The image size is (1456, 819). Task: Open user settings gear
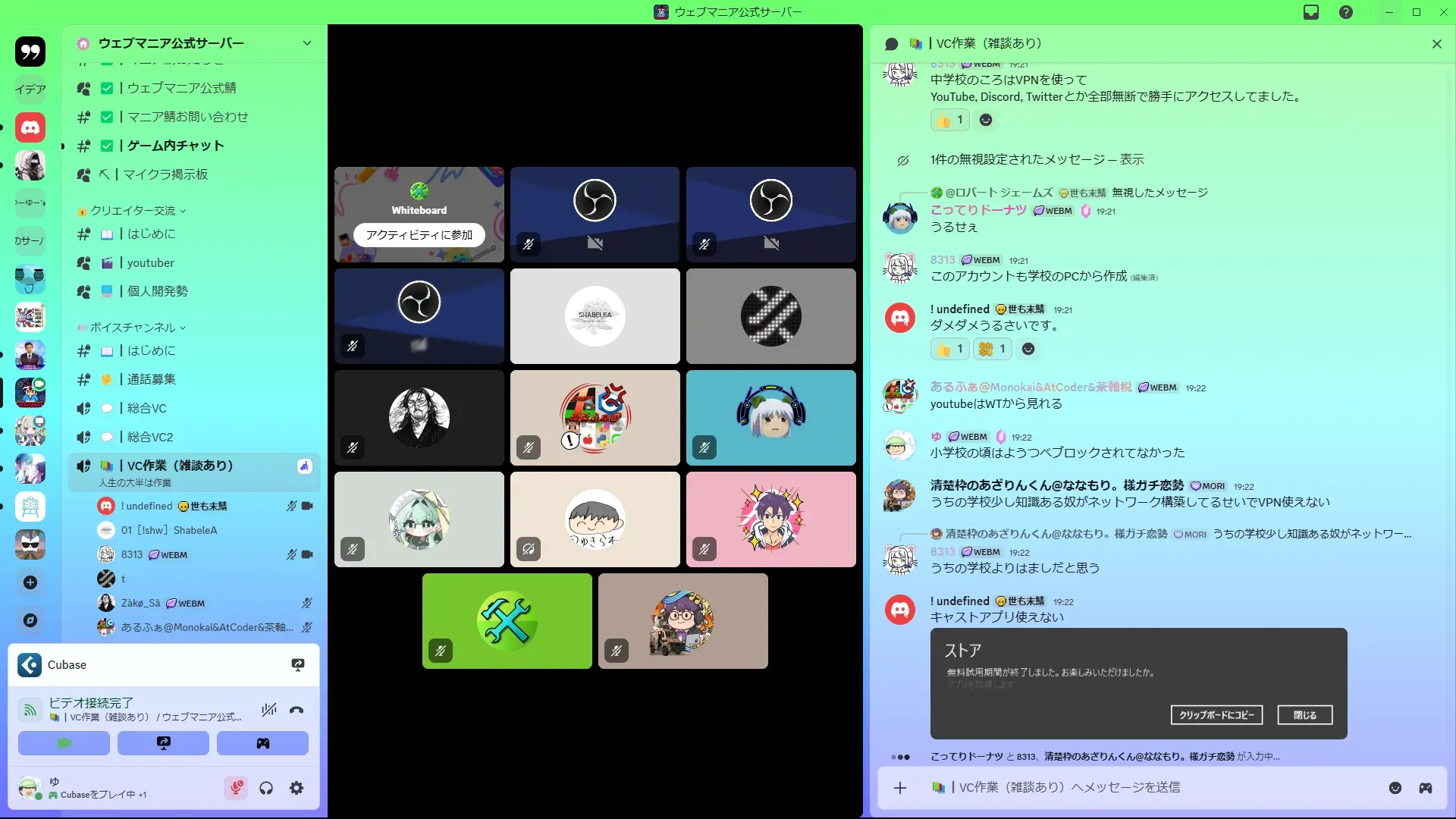297,789
